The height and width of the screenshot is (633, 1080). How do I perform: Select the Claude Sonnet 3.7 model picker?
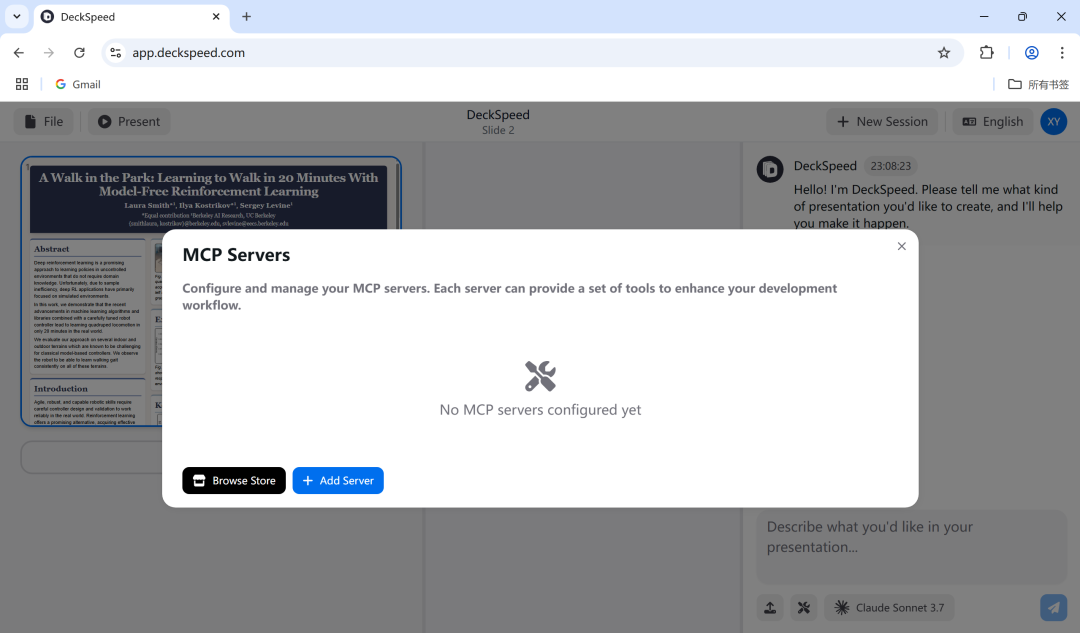pyautogui.click(x=889, y=608)
